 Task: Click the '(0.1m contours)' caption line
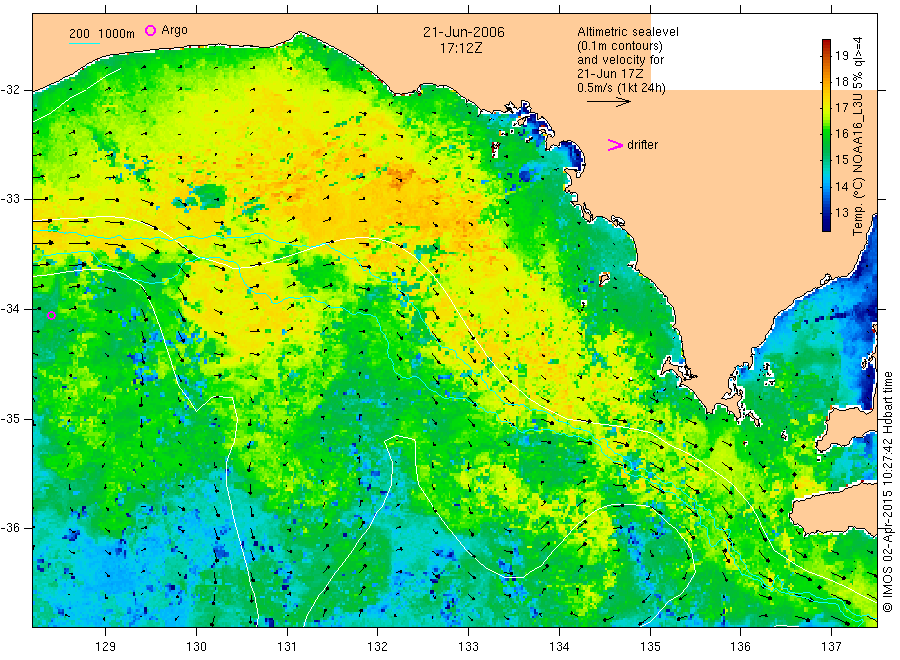[x=620, y=46]
